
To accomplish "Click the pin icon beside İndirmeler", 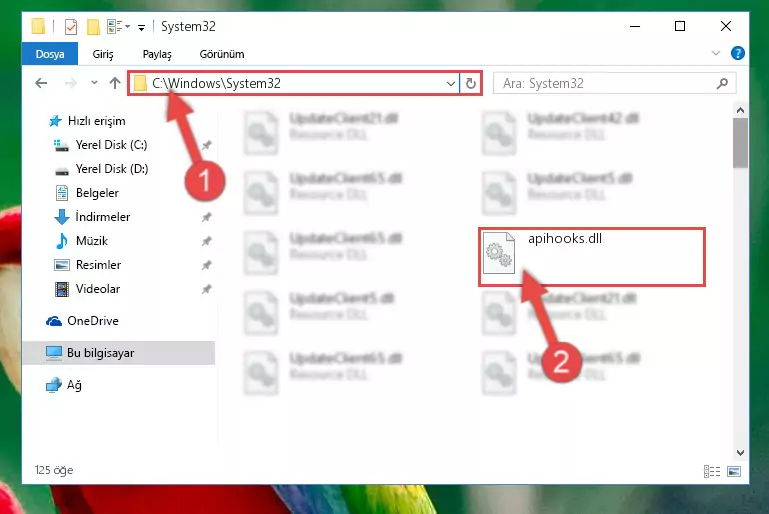I will 206,217.
